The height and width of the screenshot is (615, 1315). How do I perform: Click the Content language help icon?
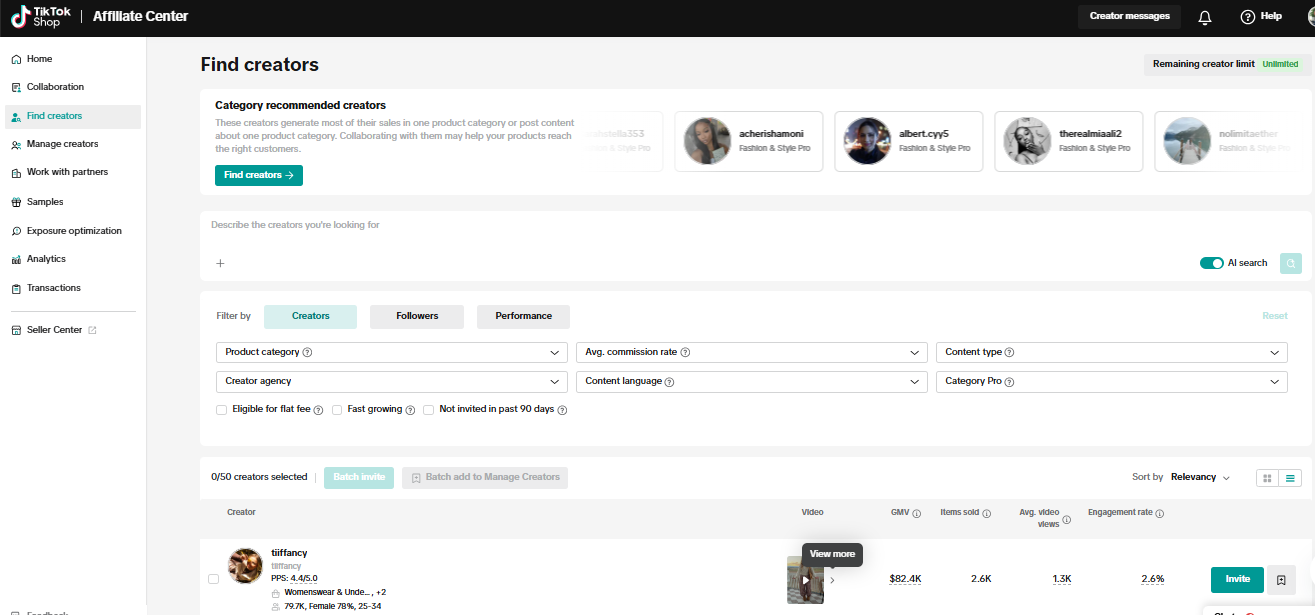[669, 382]
